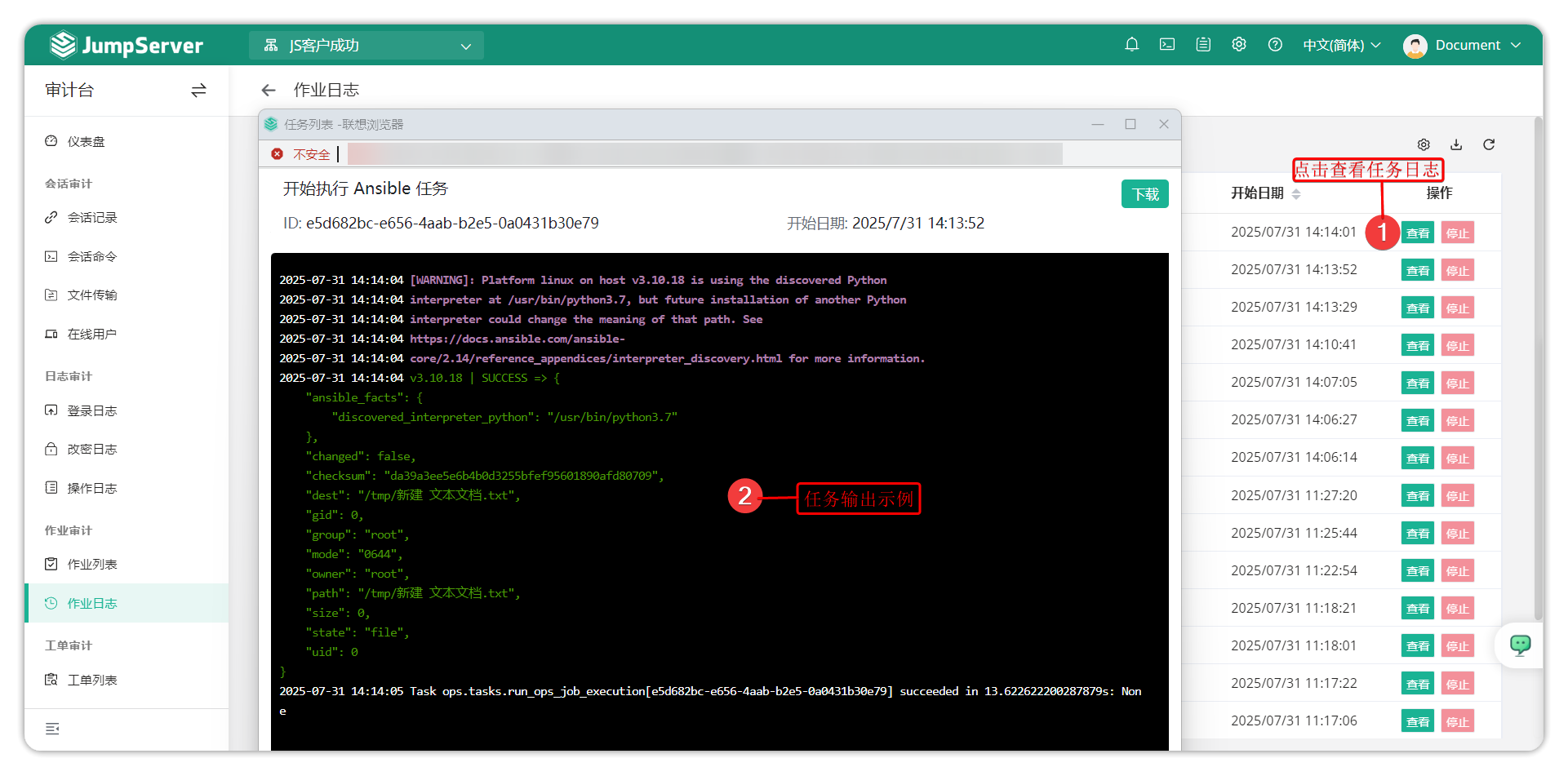Viewport: 1568px width, 767px height.
Task: Click the JumpServer logo
Action: 127,45
